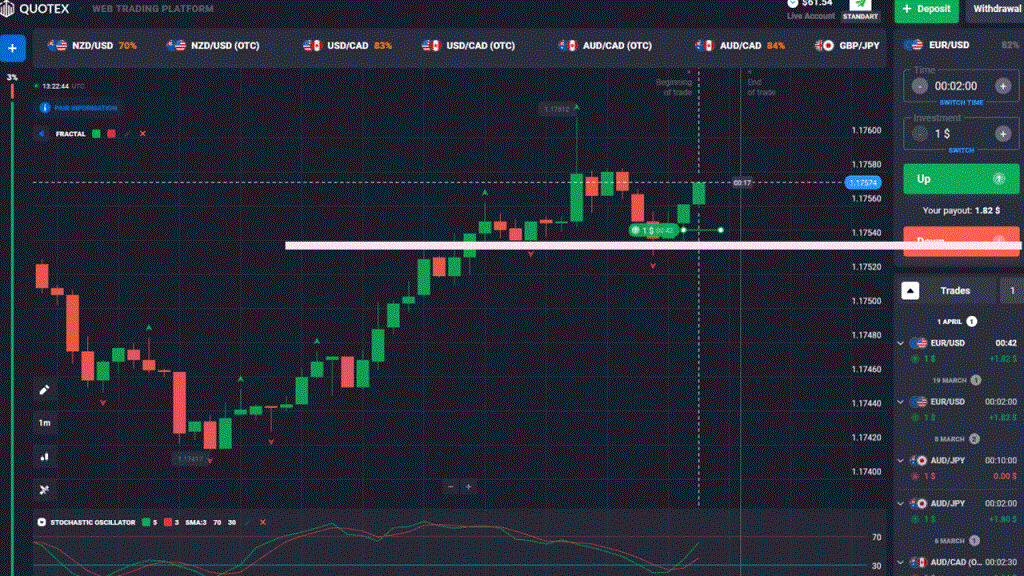Click the Withdrawal button

click(996, 9)
